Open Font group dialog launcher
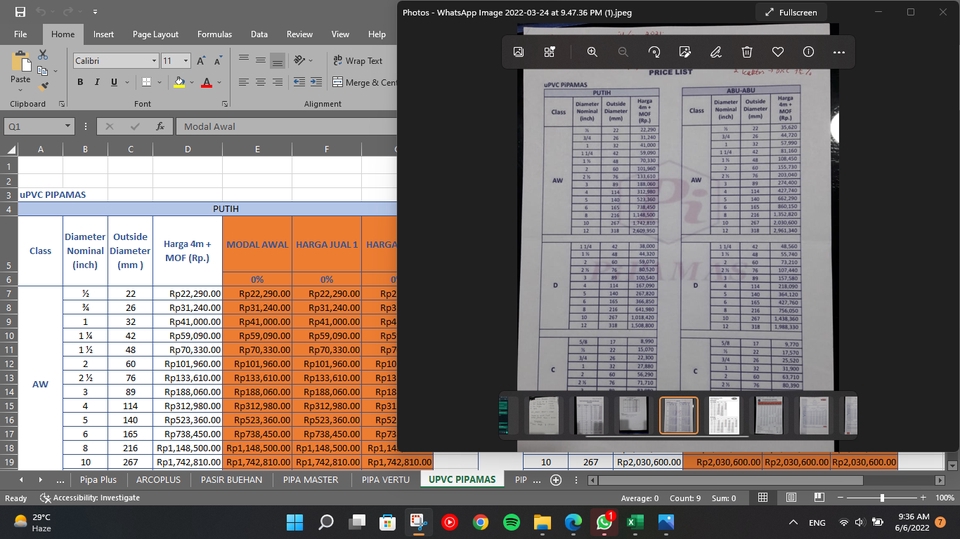 click(x=225, y=104)
